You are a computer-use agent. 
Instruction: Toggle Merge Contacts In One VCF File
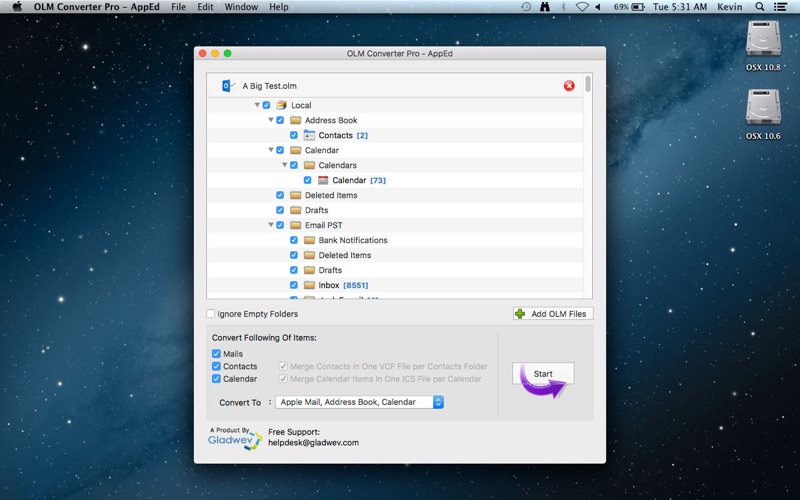coord(283,366)
